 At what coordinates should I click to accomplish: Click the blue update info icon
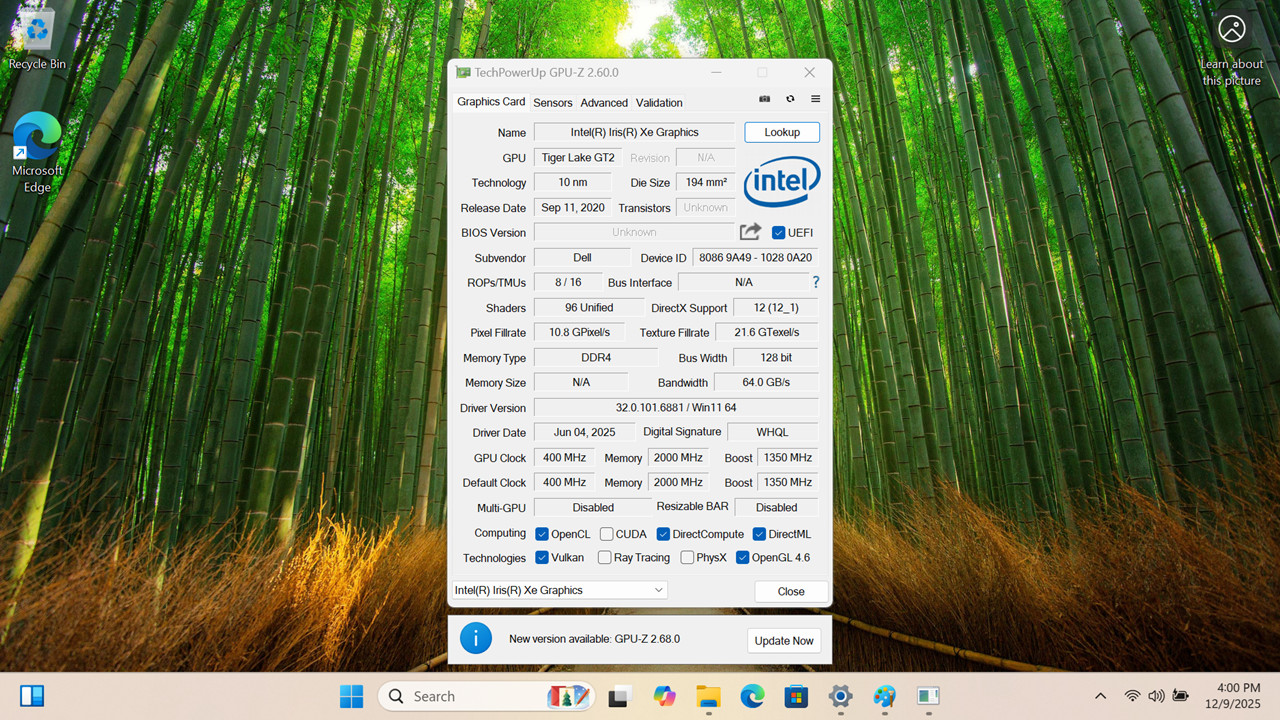click(x=476, y=638)
